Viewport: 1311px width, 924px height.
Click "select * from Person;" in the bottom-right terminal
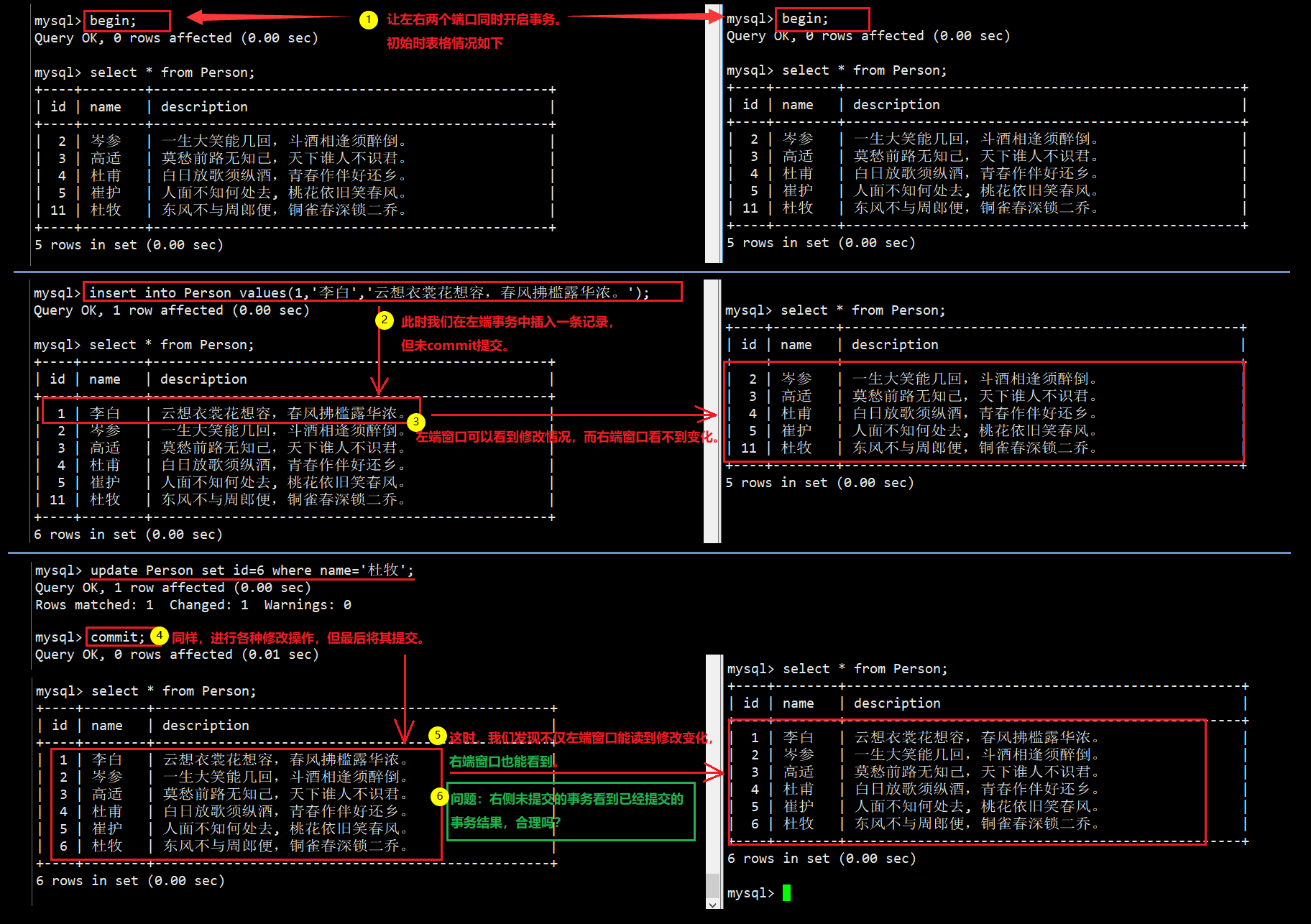click(865, 669)
